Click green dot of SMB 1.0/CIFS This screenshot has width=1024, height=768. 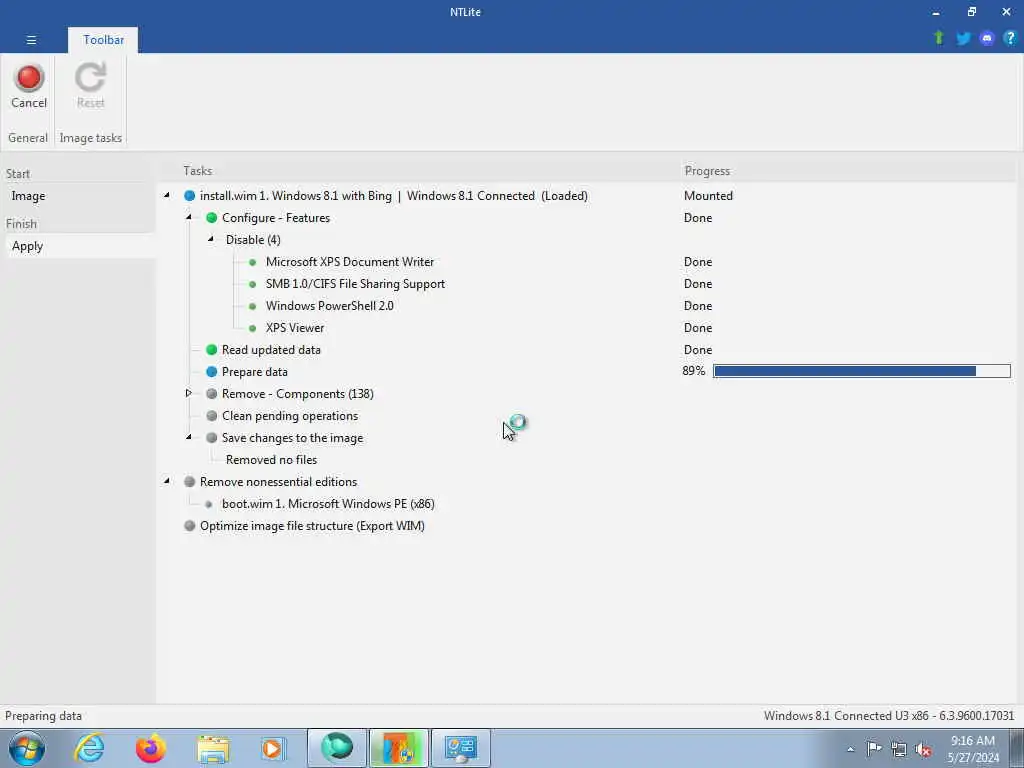[x=253, y=284]
